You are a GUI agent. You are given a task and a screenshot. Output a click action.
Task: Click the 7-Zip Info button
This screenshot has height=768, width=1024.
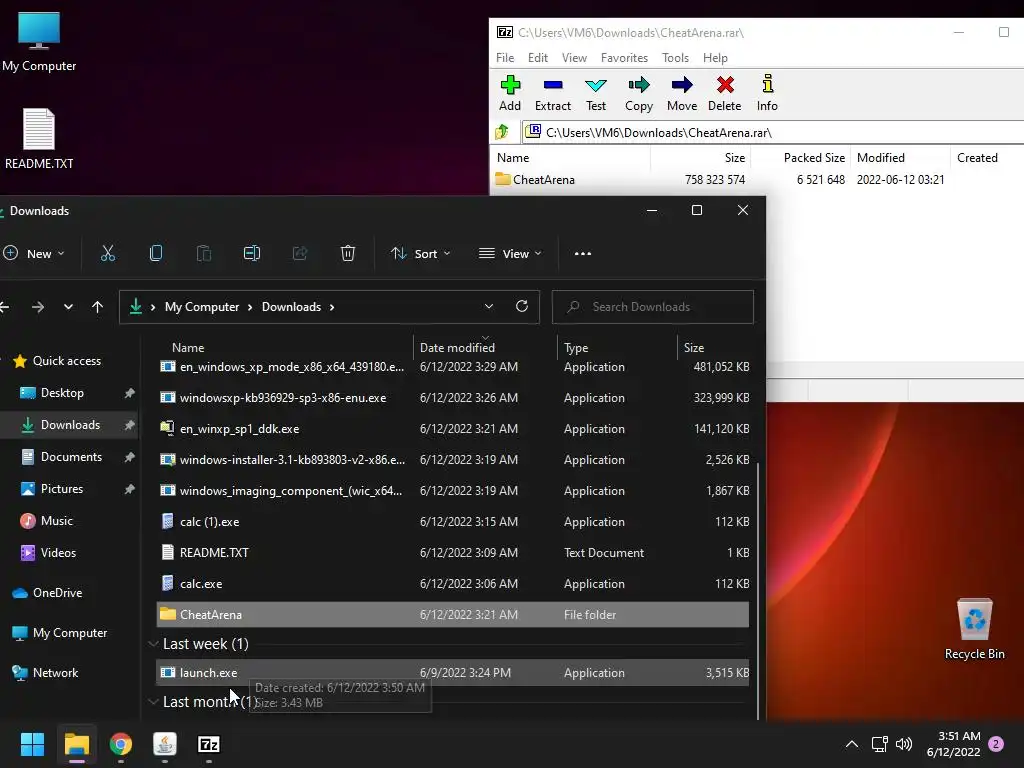click(x=767, y=93)
